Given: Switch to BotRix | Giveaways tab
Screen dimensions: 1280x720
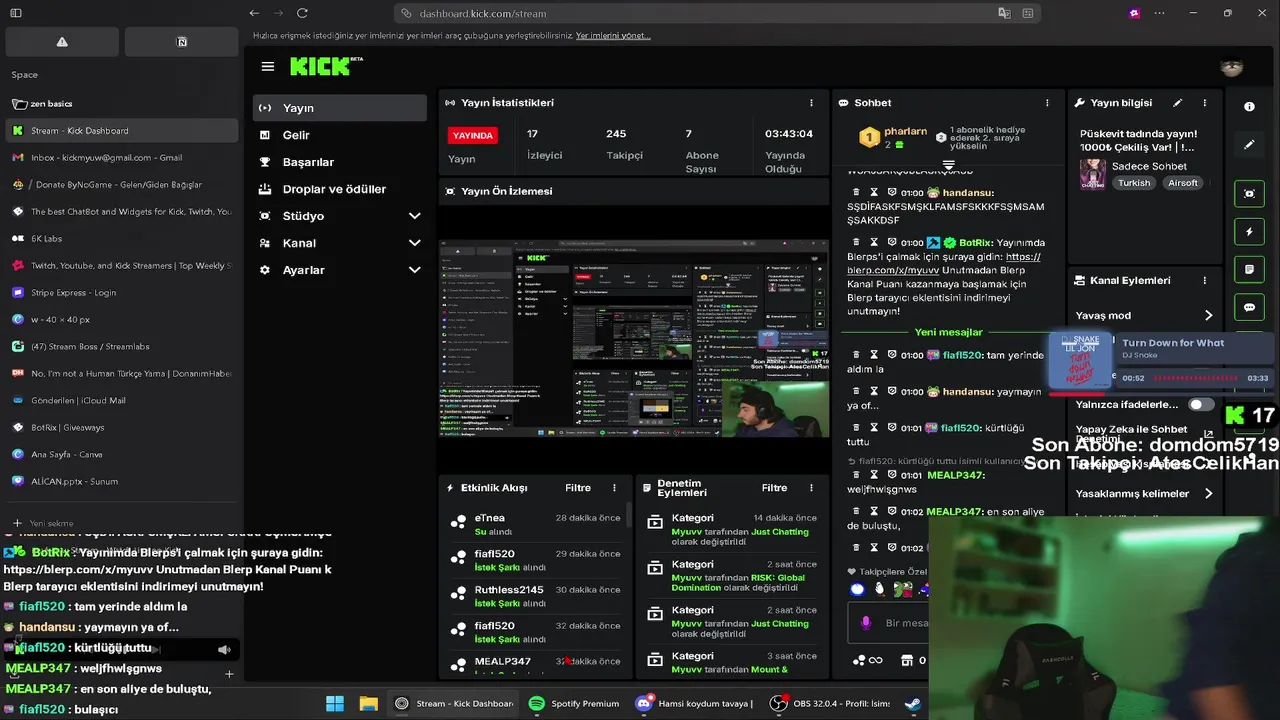Looking at the screenshot, I should coord(121,427).
